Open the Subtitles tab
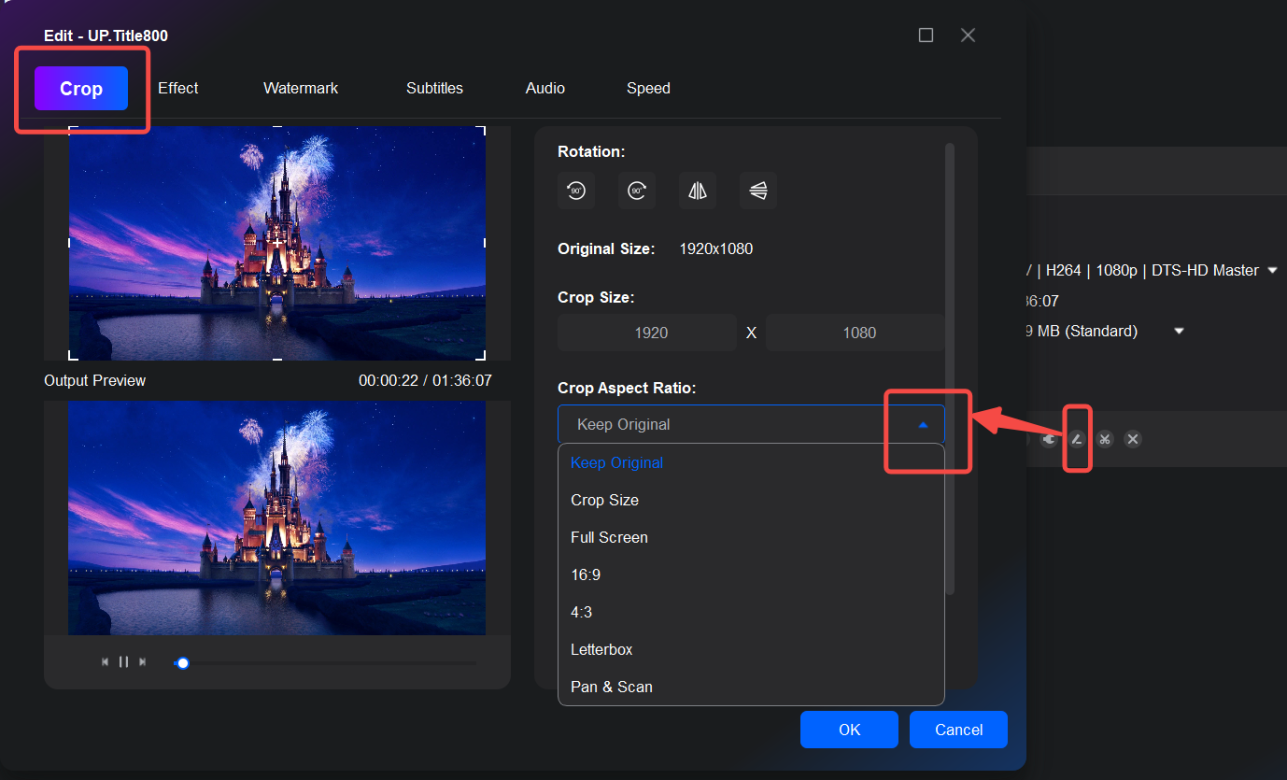This screenshot has width=1287, height=780. point(434,88)
